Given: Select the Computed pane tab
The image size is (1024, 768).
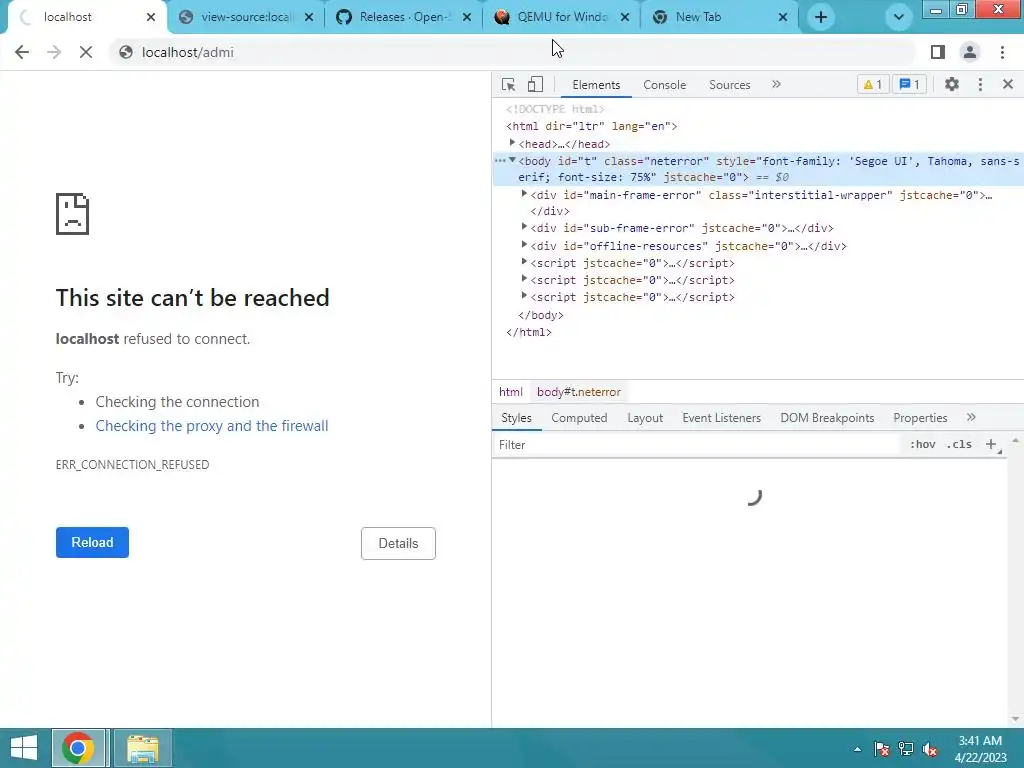Looking at the screenshot, I should pyautogui.click(x=579, y=418).
